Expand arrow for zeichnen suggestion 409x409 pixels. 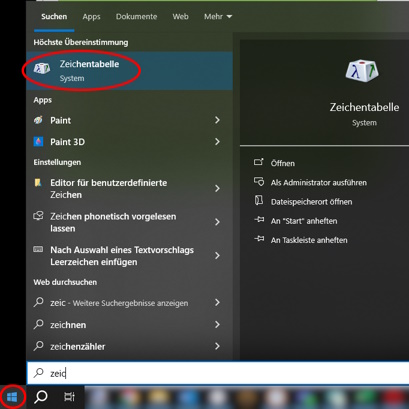point(217,324)
